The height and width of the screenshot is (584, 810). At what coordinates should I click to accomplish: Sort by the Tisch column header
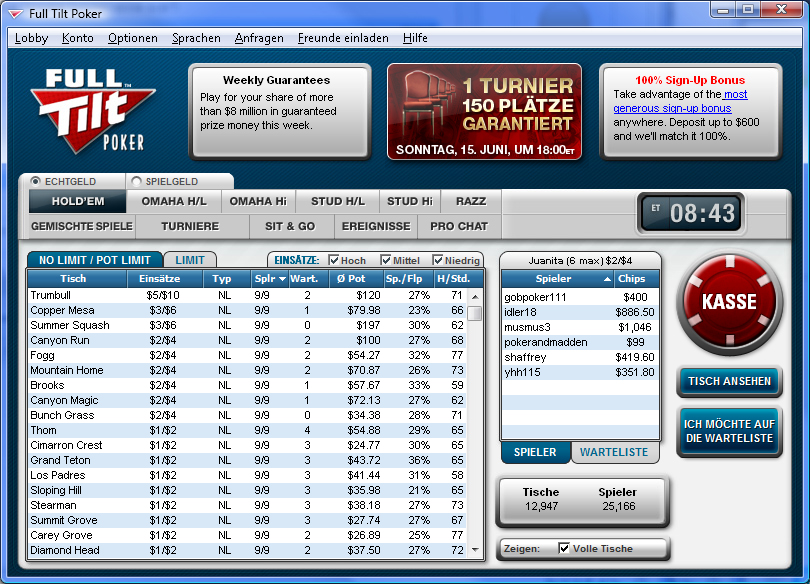77,279
